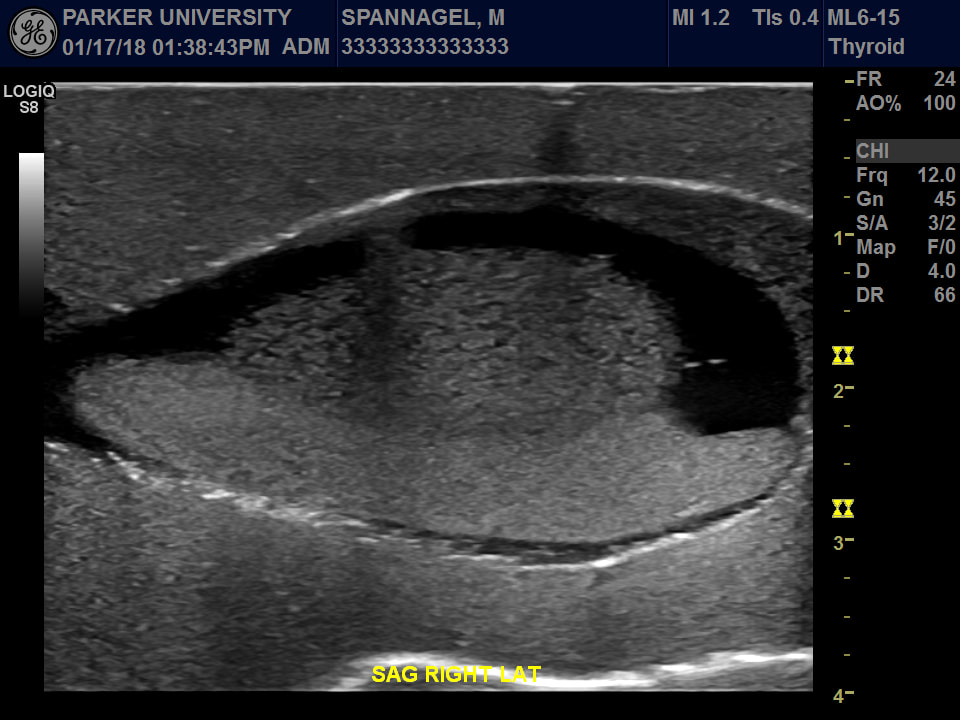Click the FR 24 frame rate value
Viewport: 960px width, 720px height.
906,79
